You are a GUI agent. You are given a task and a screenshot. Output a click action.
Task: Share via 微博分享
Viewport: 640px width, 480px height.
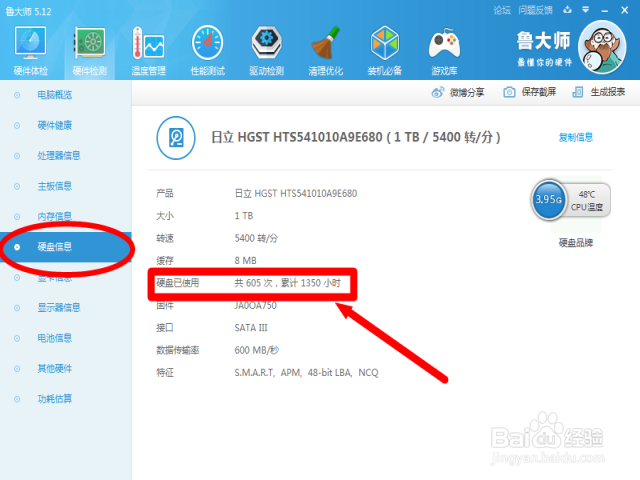[x=458, y=92]
